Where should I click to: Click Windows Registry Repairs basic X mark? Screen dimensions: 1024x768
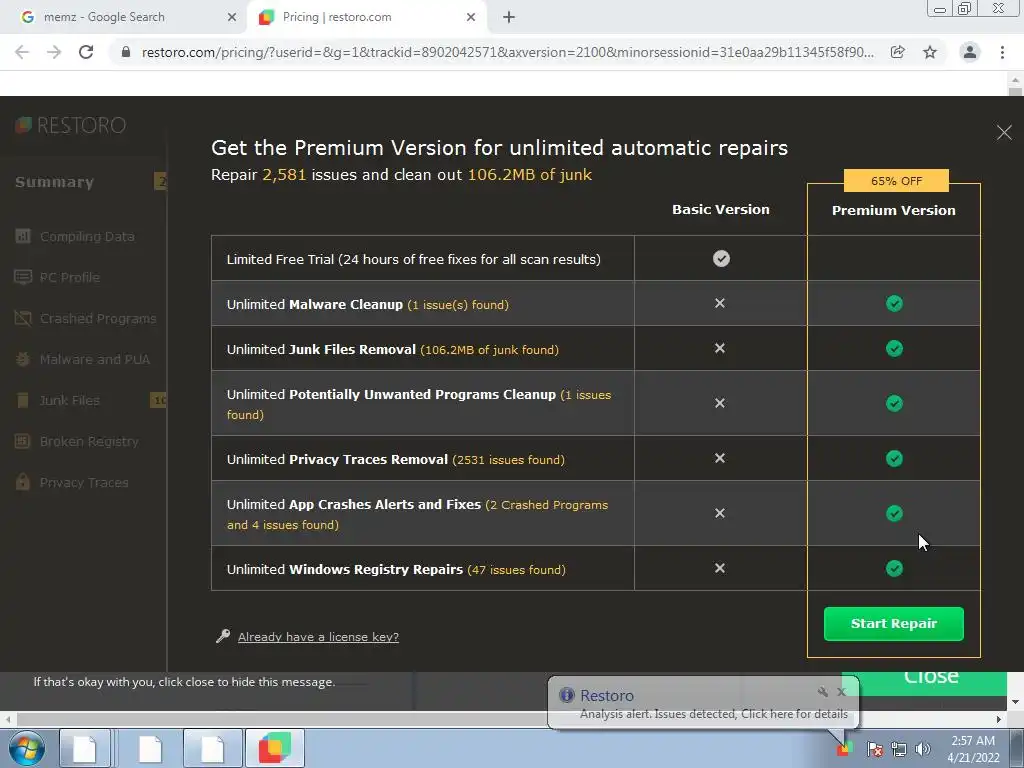point(720,568)
